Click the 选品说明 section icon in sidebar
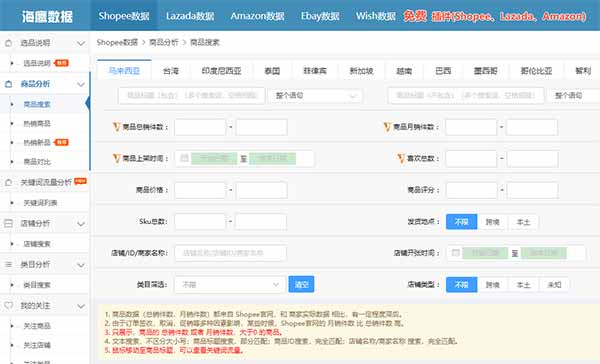The height and width of the screenshot is (364, 600). pos(8,43)
